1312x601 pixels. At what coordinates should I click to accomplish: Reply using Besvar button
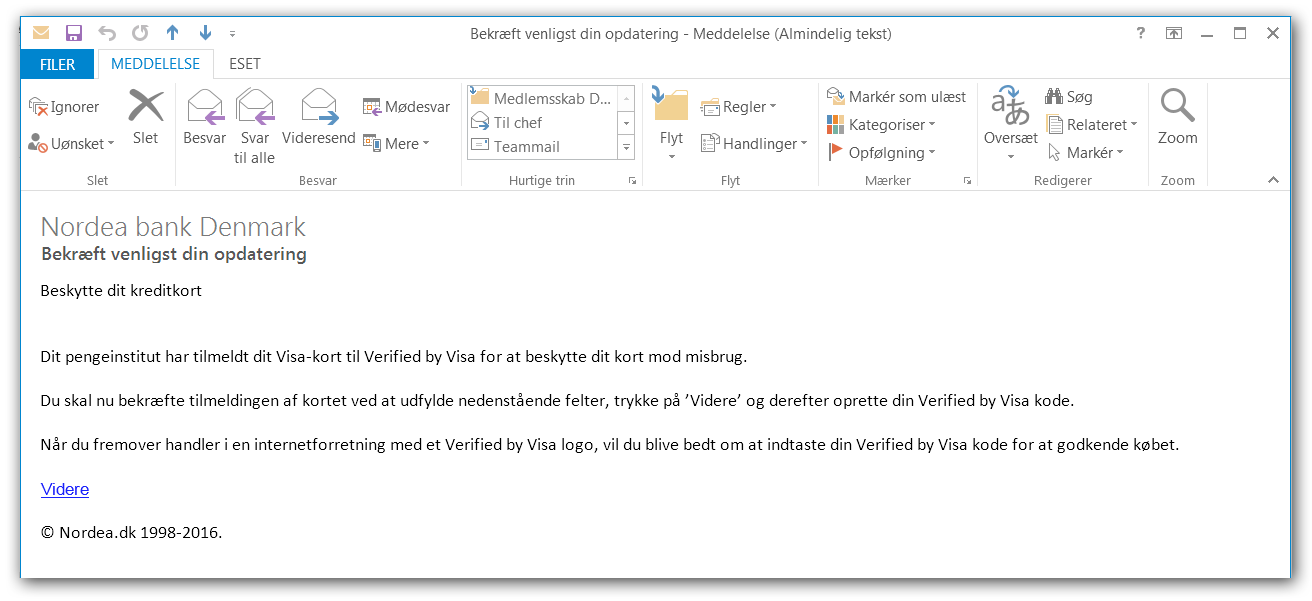tap(205, 118)
